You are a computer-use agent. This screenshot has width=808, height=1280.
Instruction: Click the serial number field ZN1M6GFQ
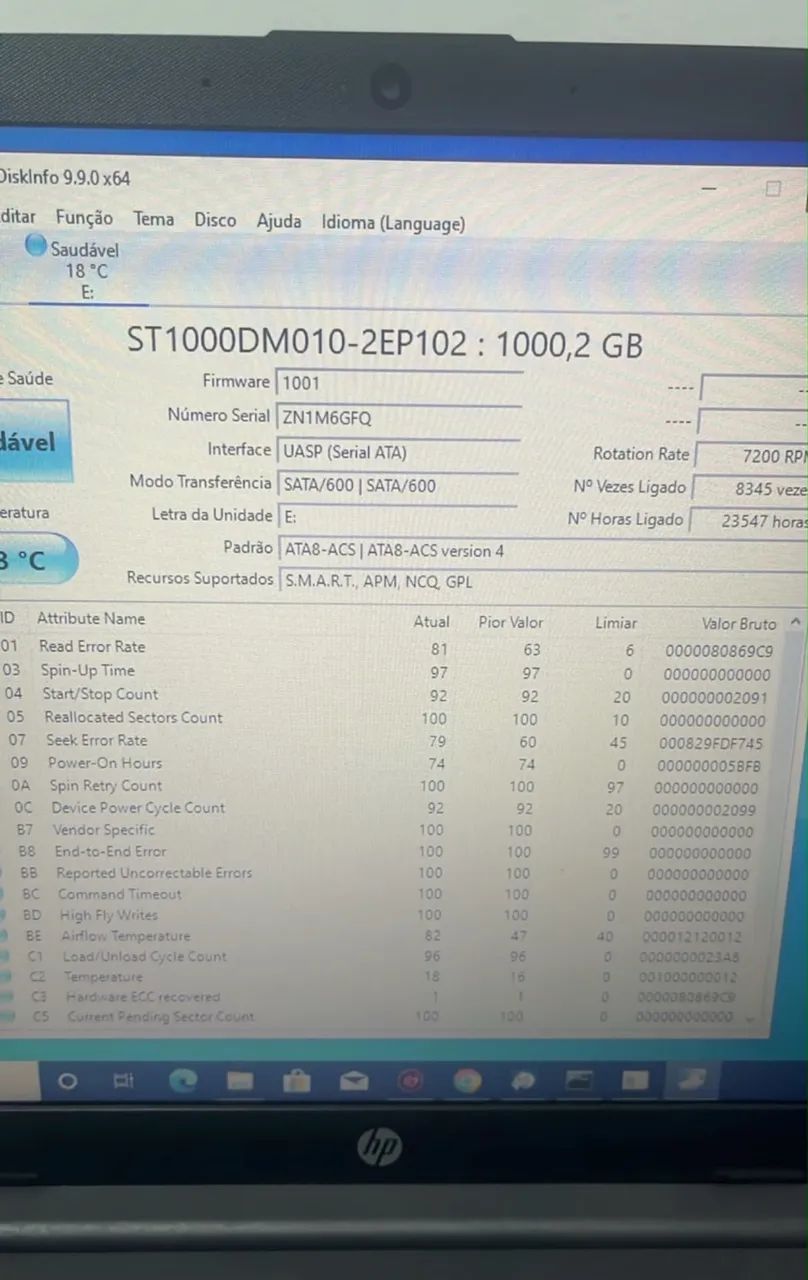(x=399, y=418)
